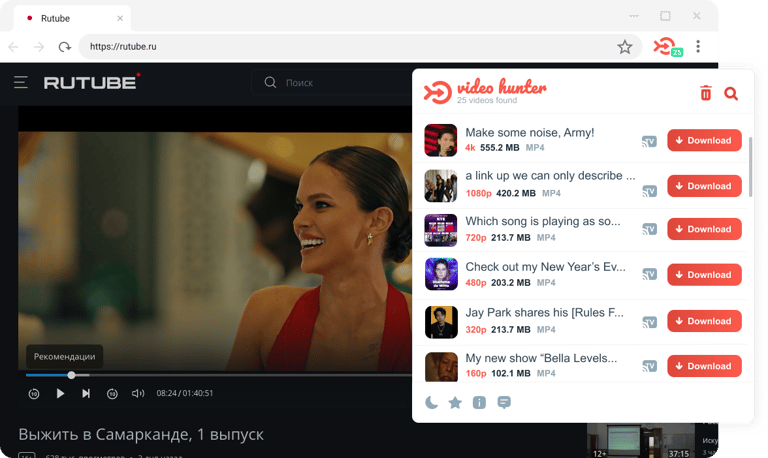The height and width of the screenshot is (458, 768).
Task: Download 'Check out my New Year's' video
Action: (704, 275)
